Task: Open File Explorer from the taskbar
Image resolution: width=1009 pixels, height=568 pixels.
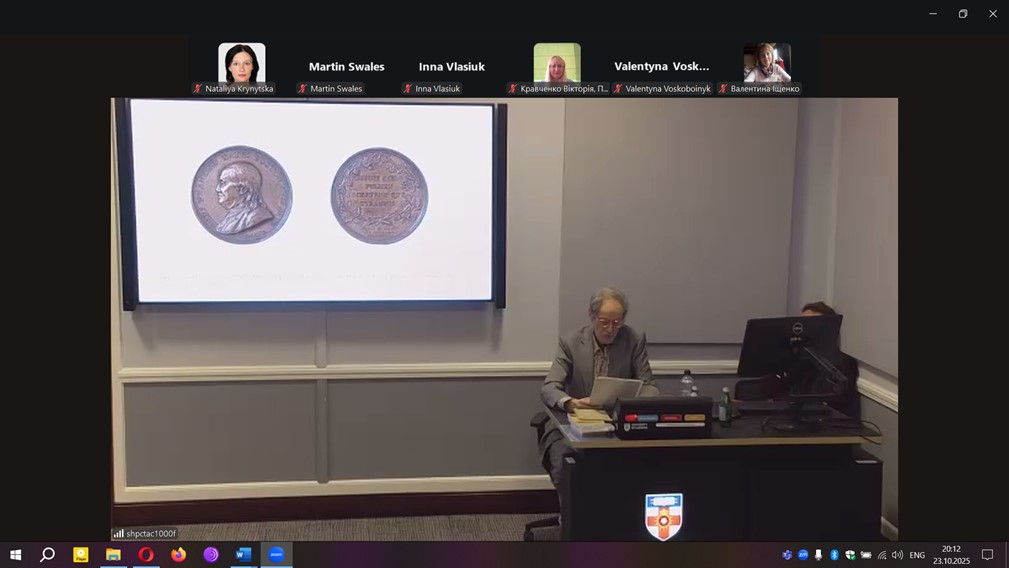Action: 113,554
